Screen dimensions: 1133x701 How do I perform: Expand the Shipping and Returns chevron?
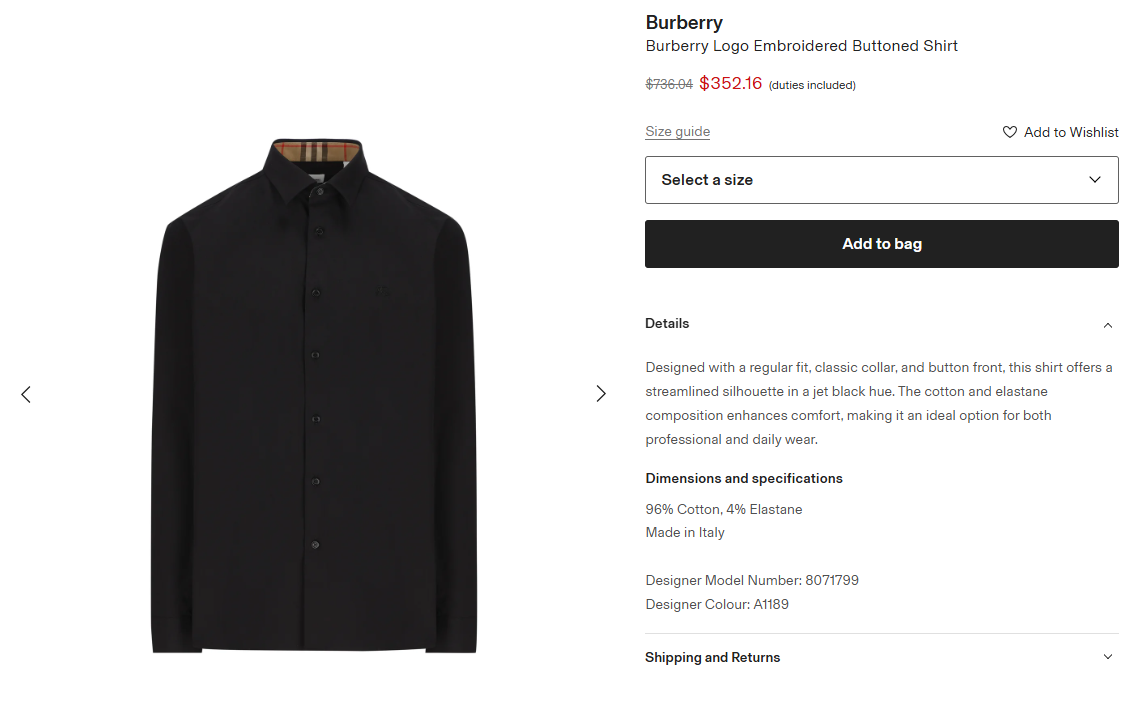(1108, 657)
